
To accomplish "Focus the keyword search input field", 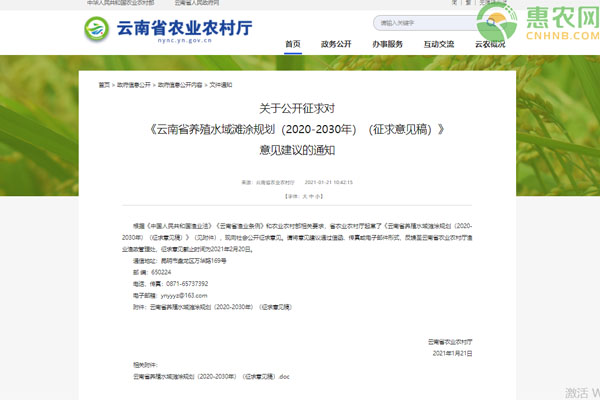I will (x=425, y=23).
